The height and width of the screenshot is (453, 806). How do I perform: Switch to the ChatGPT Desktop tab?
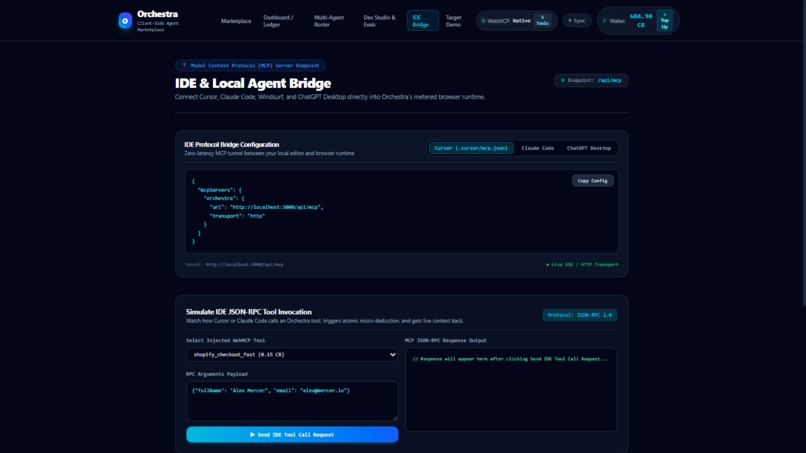point(589,148)
